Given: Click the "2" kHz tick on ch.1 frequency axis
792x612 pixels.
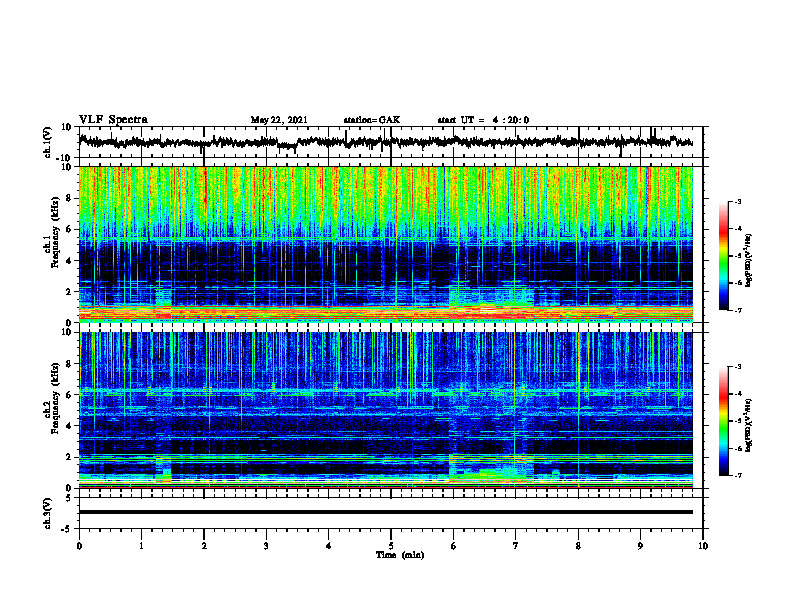Looking at the screenshot, I should pos(69,292).
